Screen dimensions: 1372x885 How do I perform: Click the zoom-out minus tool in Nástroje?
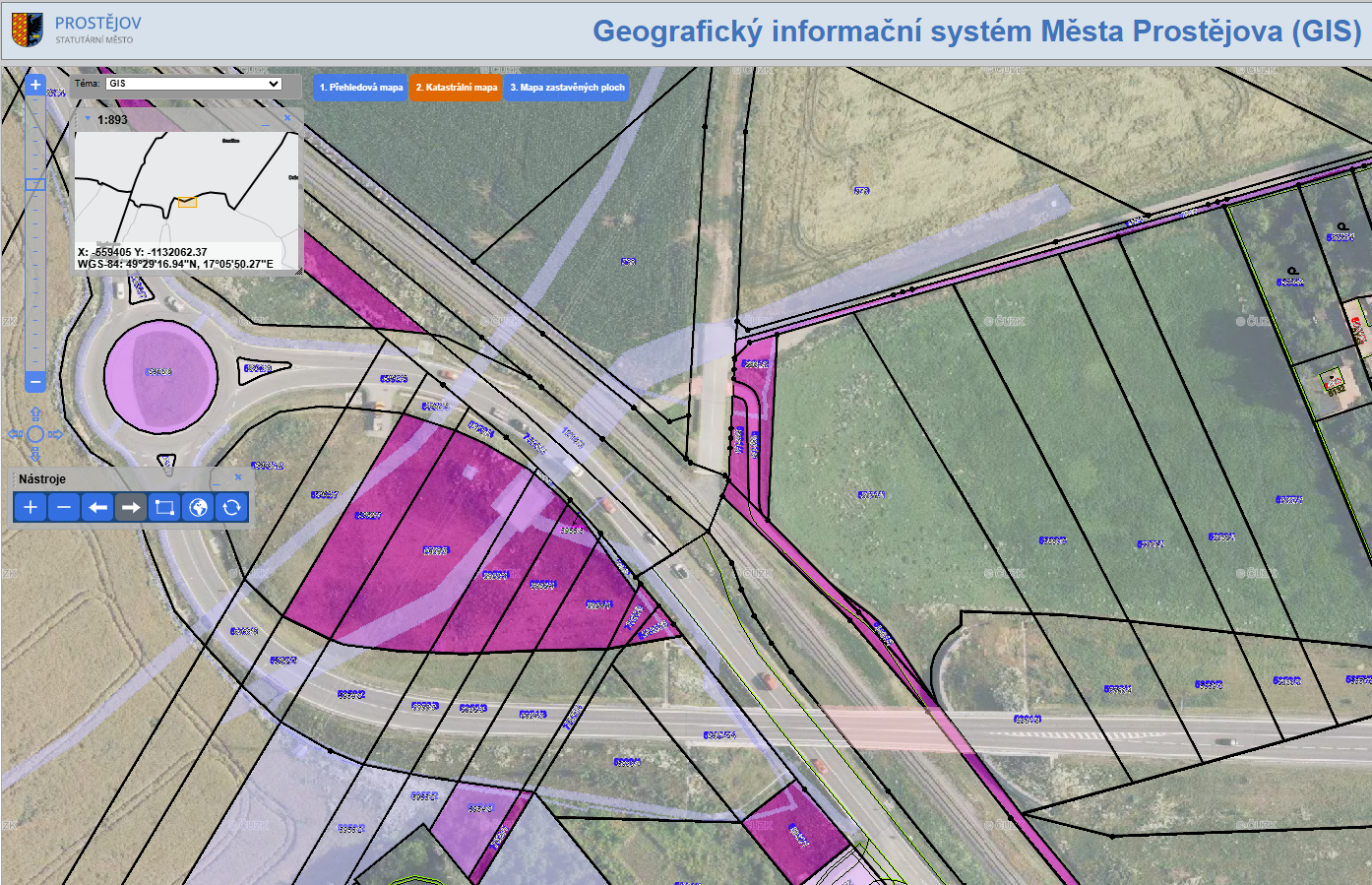pos(64,507)
